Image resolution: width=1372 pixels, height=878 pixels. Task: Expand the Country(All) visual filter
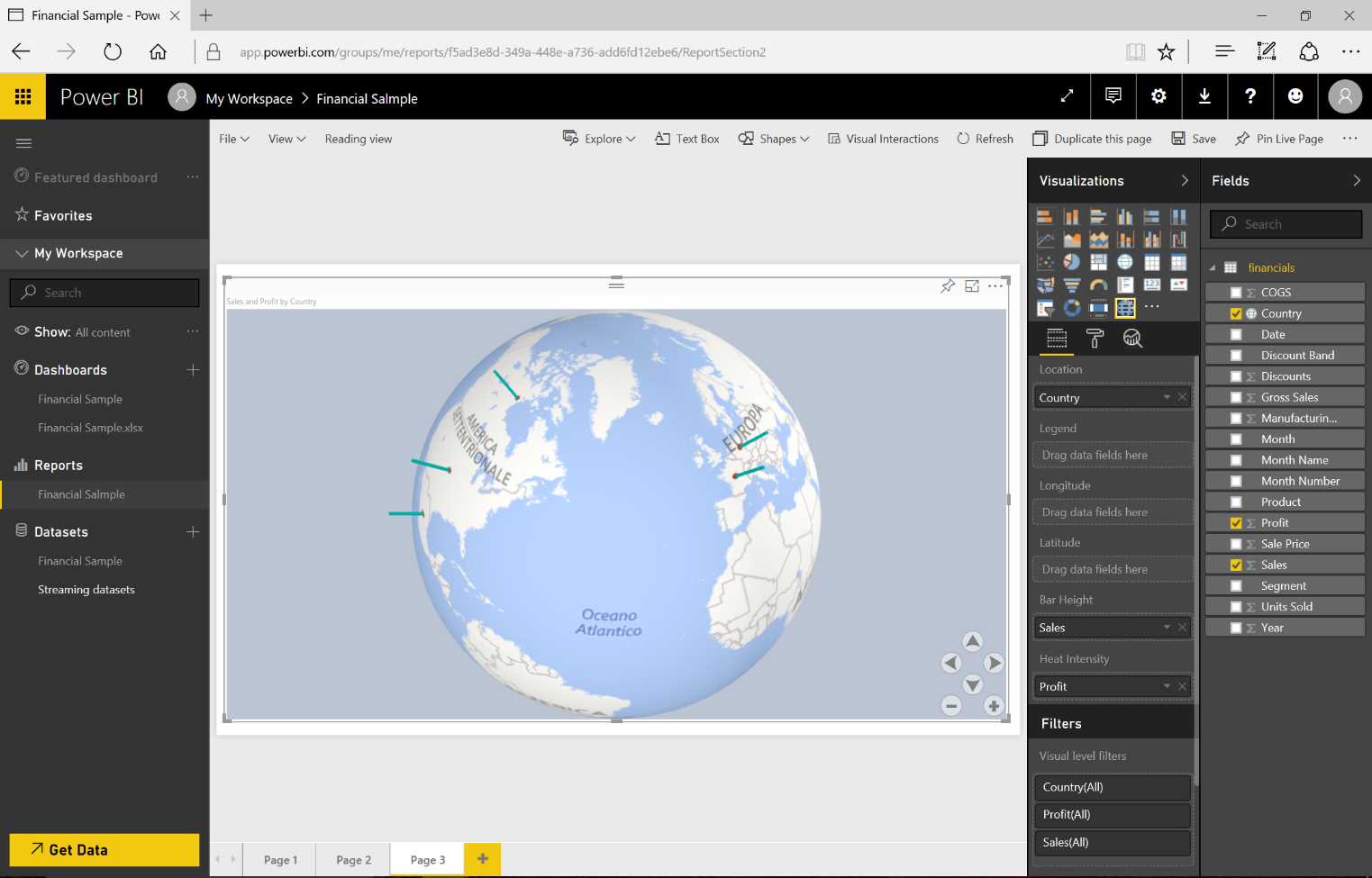(x=1112, y=787)
